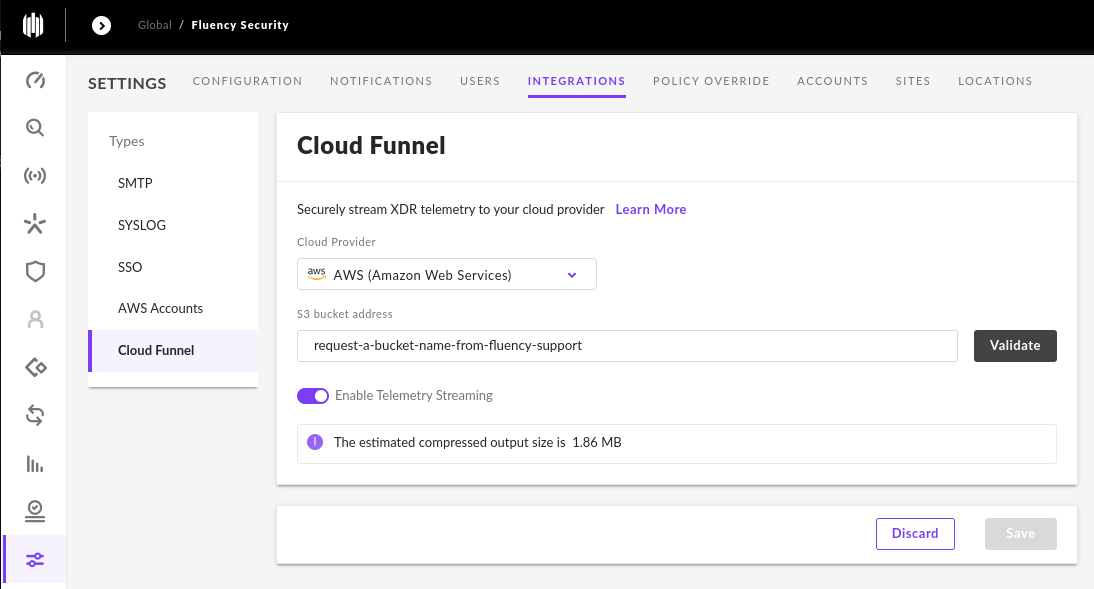
Task: Open the star-shaped Singularity sidebar icon
Action: 35,223
